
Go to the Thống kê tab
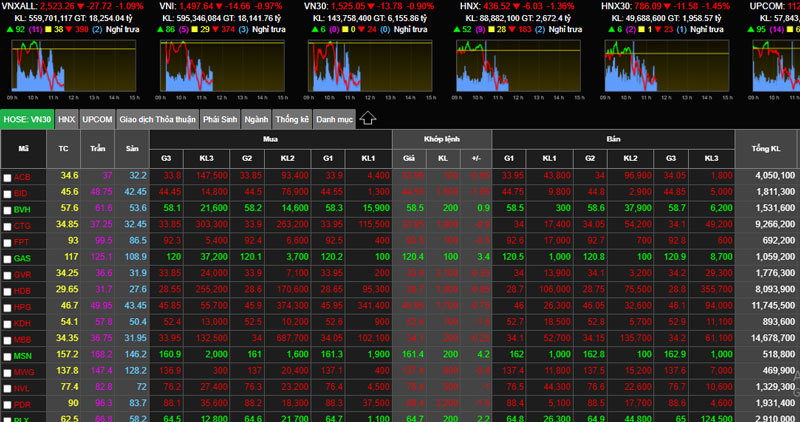click(291, 119)
